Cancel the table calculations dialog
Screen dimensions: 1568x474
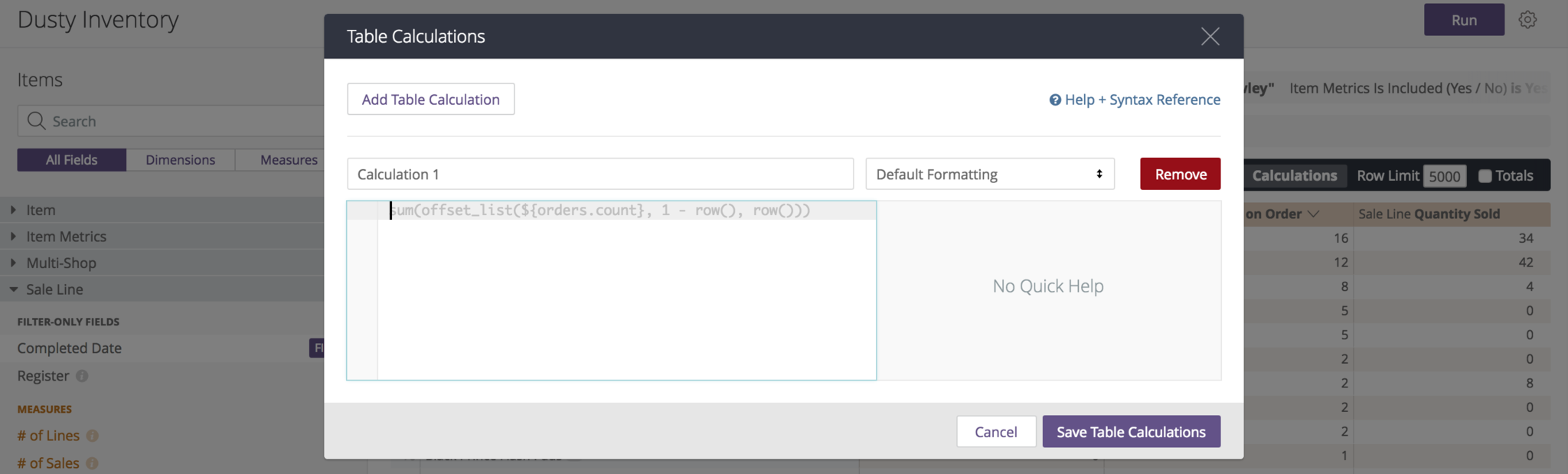click(x=996, y=432)
